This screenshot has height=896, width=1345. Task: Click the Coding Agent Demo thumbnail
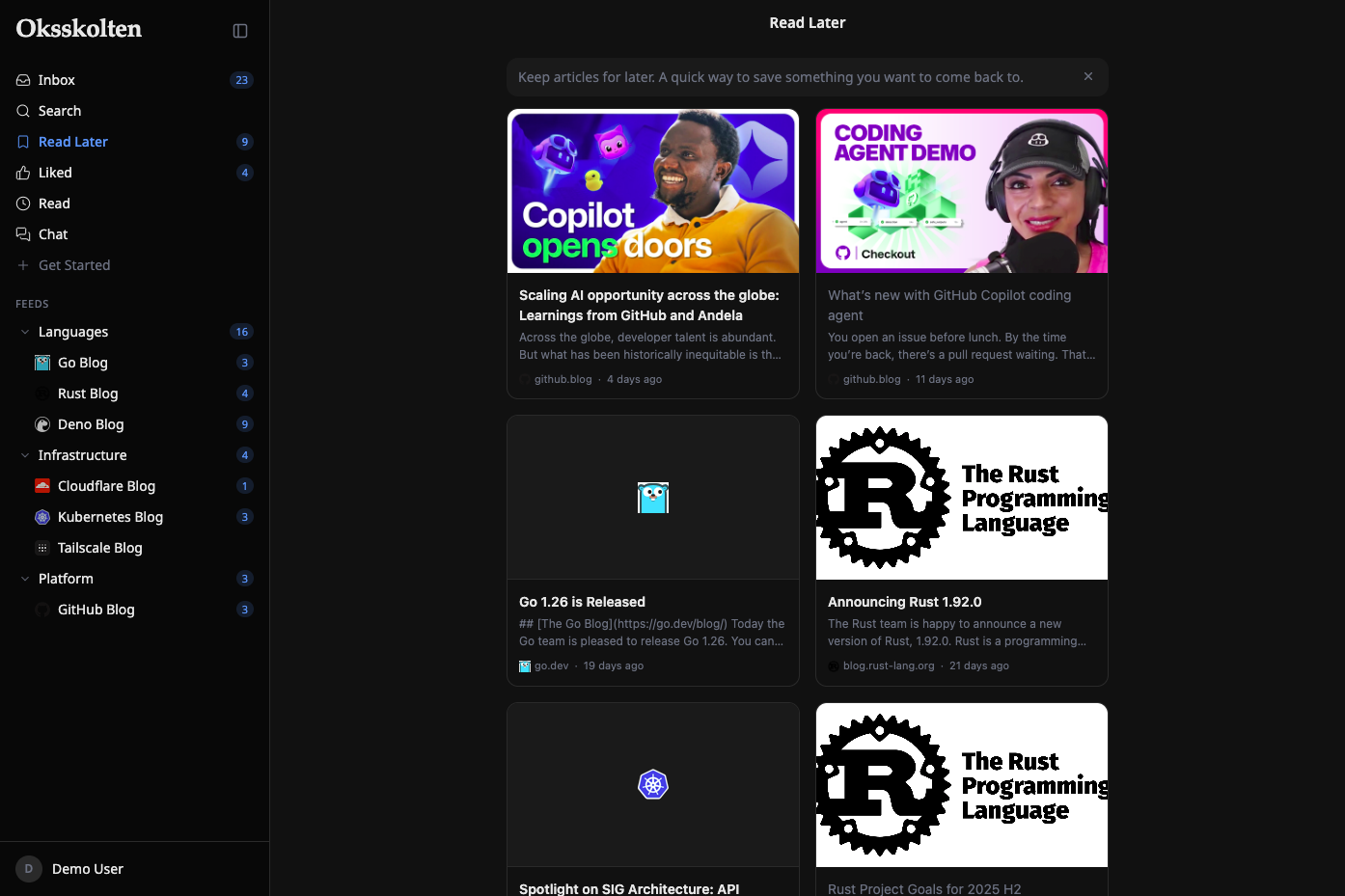[962, 191]
